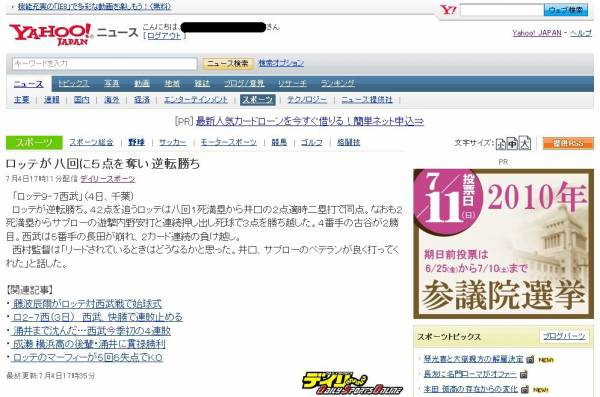Viewport: 600px width, 397px height.
Task: Open ゴルフ subcategory
Action: click(311, 142)
